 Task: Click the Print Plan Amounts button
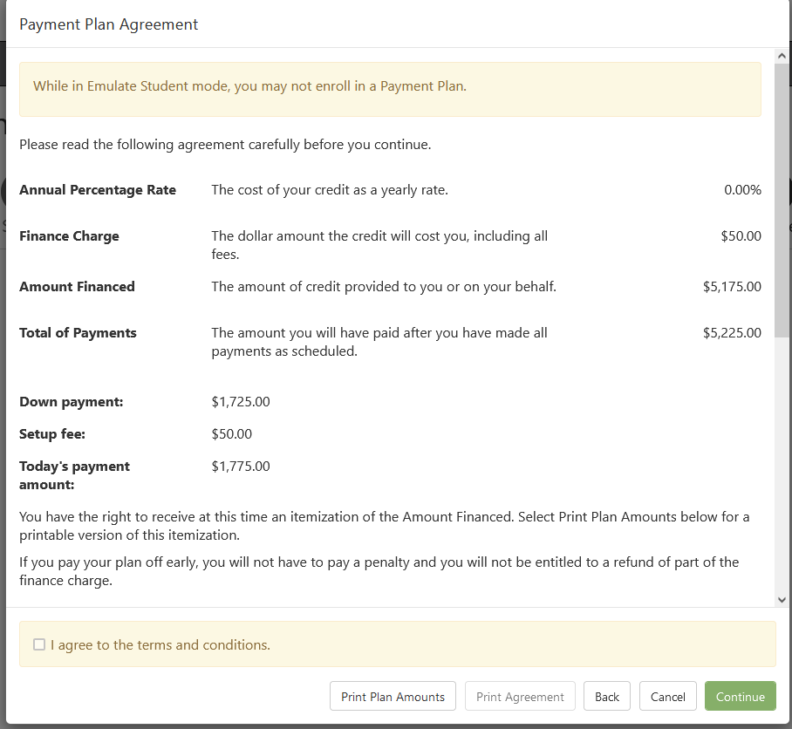click(x=393, y=697)
